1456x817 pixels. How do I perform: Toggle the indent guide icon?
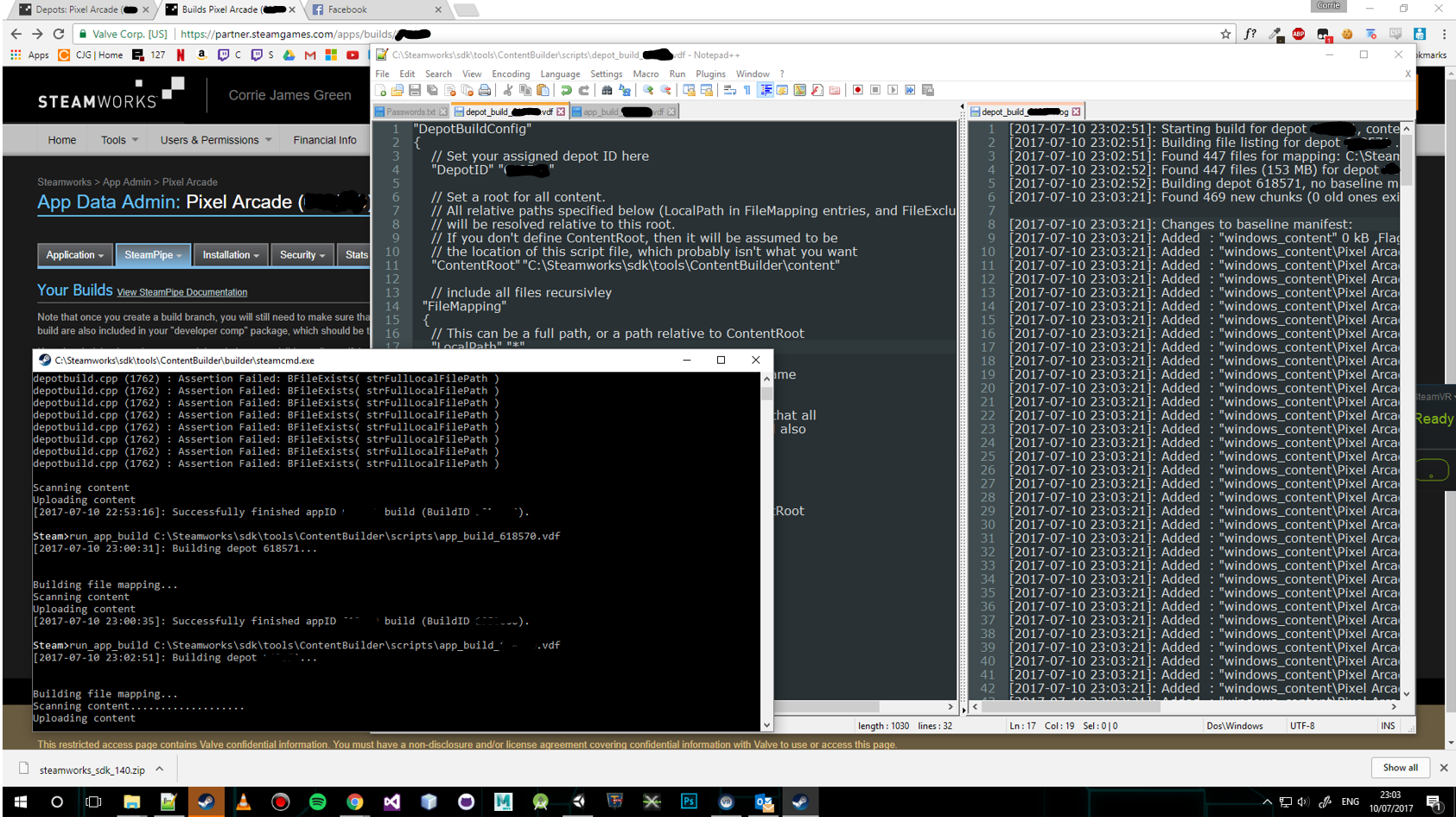[766, 90]
